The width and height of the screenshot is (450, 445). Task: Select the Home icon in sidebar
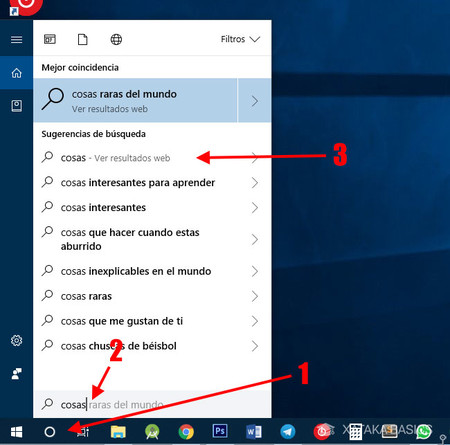pyautogui.click(x=16, y=73)
